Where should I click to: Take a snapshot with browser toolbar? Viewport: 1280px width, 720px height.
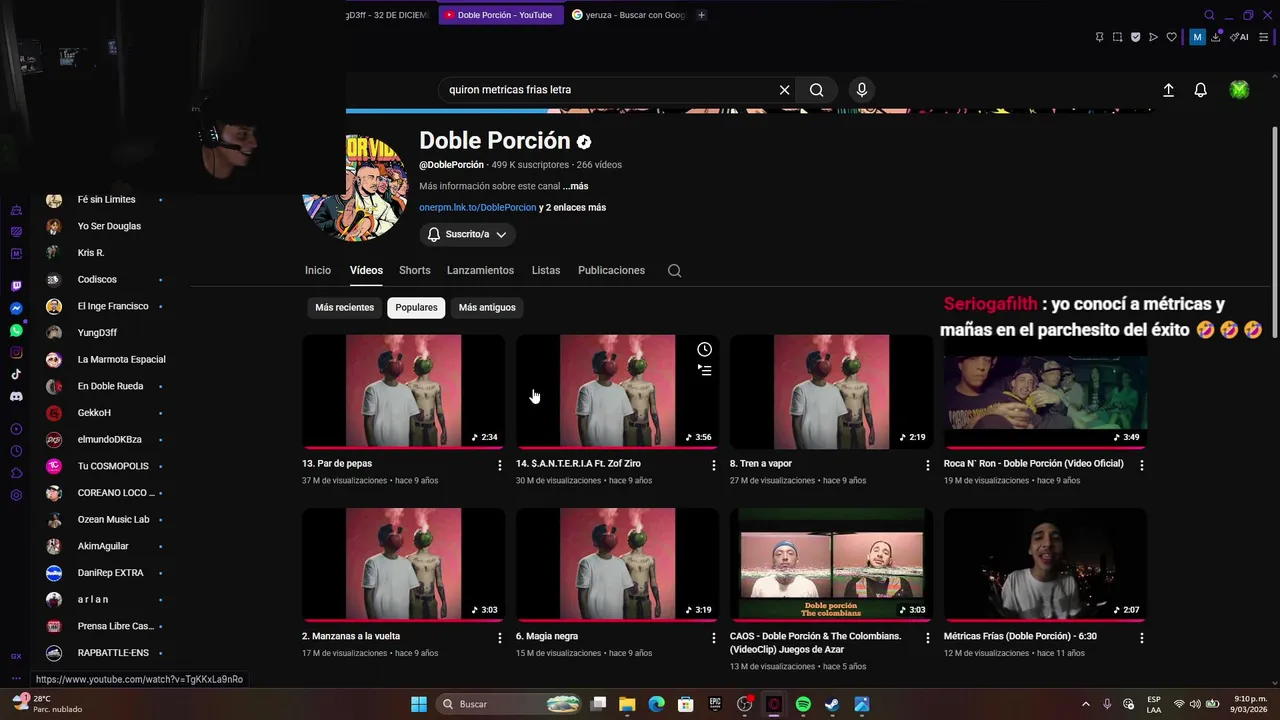(1117, 37)
